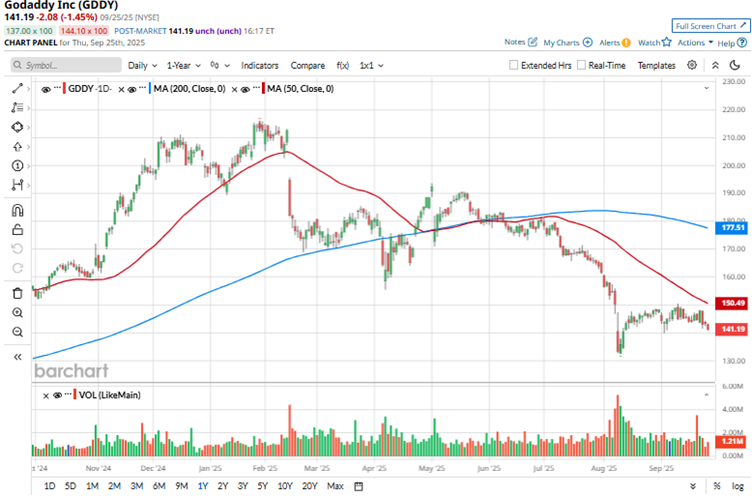Screen dimensions: 752x496
Task: Open chart settings gear
Action: pyautogui.click(x=692, y=65)
